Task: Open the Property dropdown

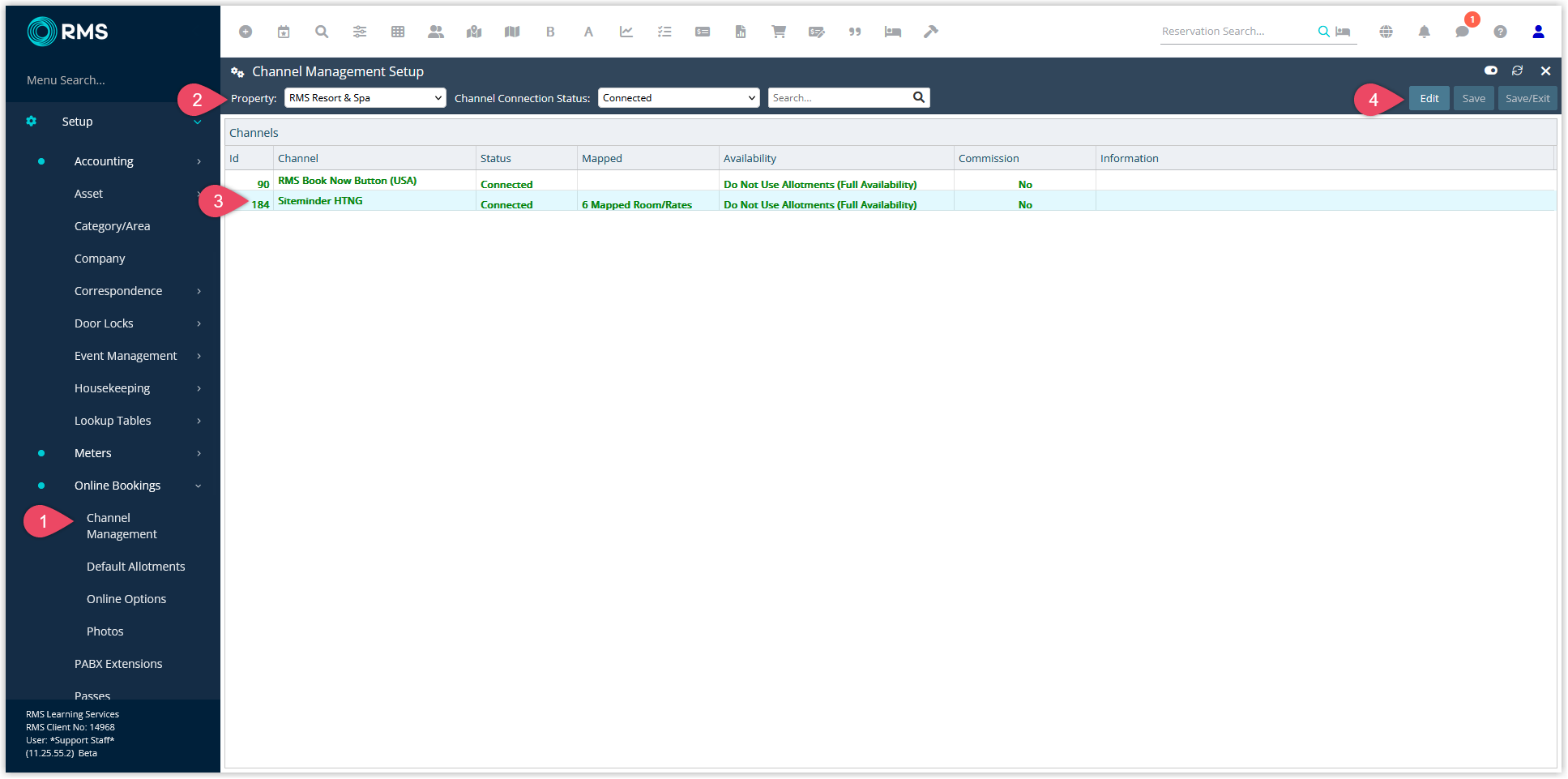Action: (365, 98)
